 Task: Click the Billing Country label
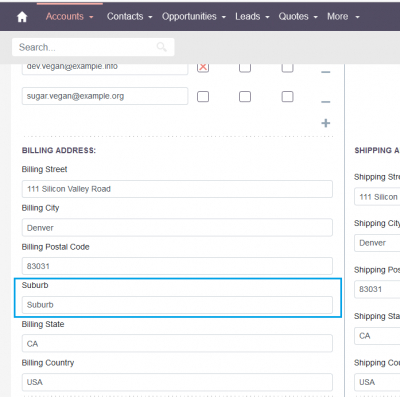click(48, 363)
